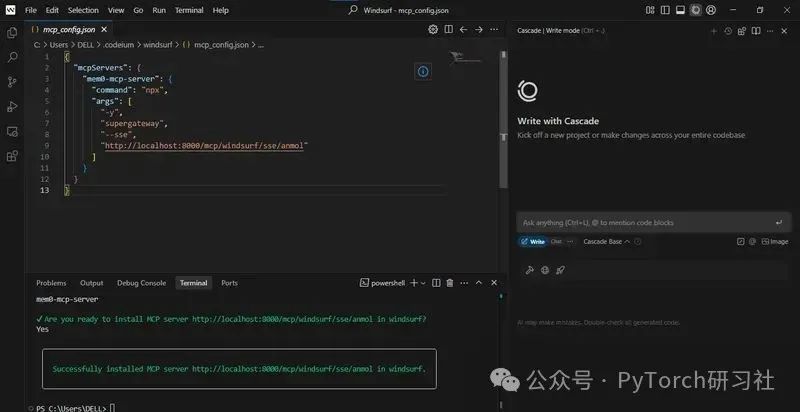Maximize the terminal panel with chevron up
The image size is (800, 412).
point(479,283)
